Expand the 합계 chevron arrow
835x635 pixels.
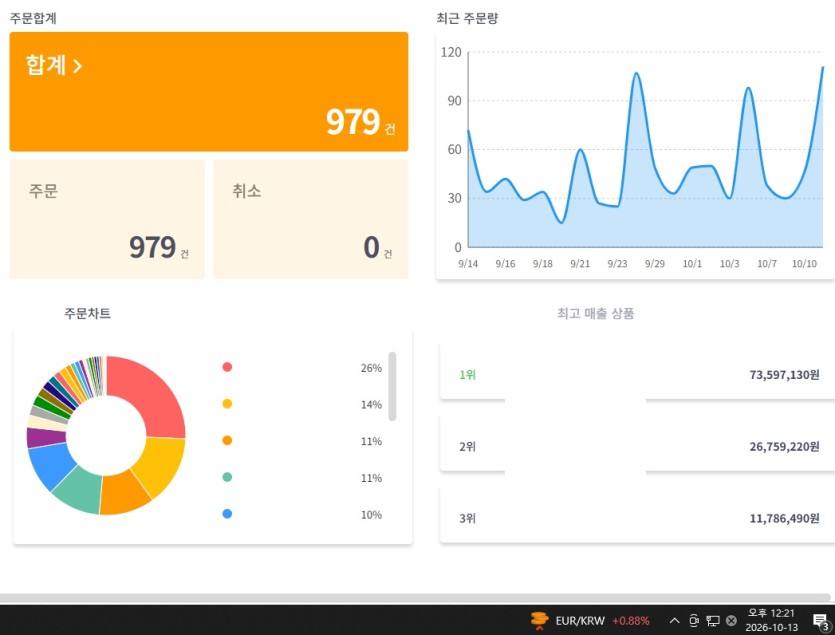[78, 66]
